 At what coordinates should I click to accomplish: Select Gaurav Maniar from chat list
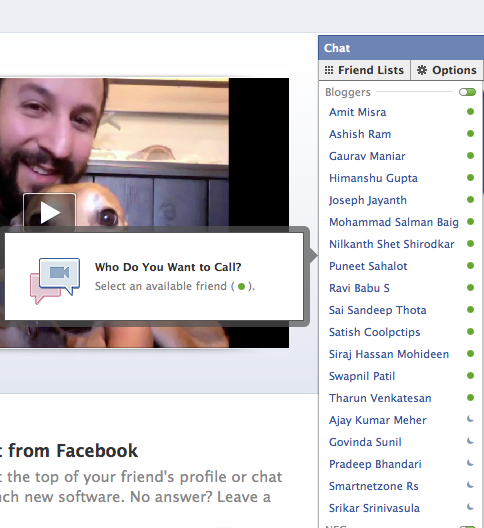click(367, 156)
